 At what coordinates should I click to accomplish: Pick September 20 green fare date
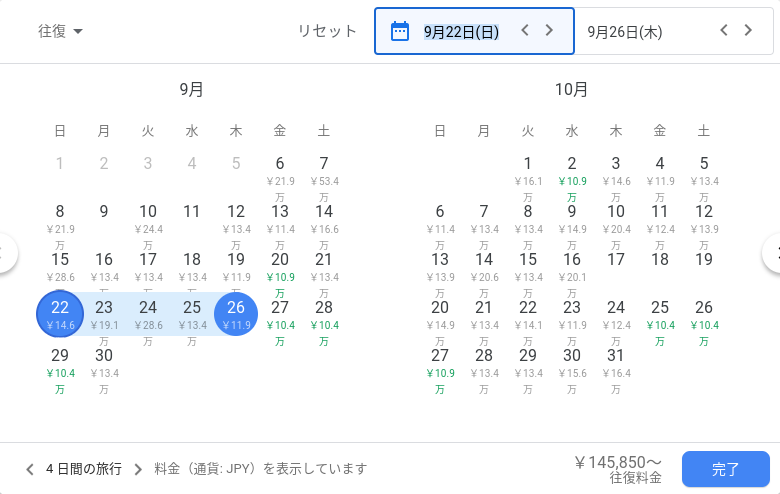pos(280,266)
